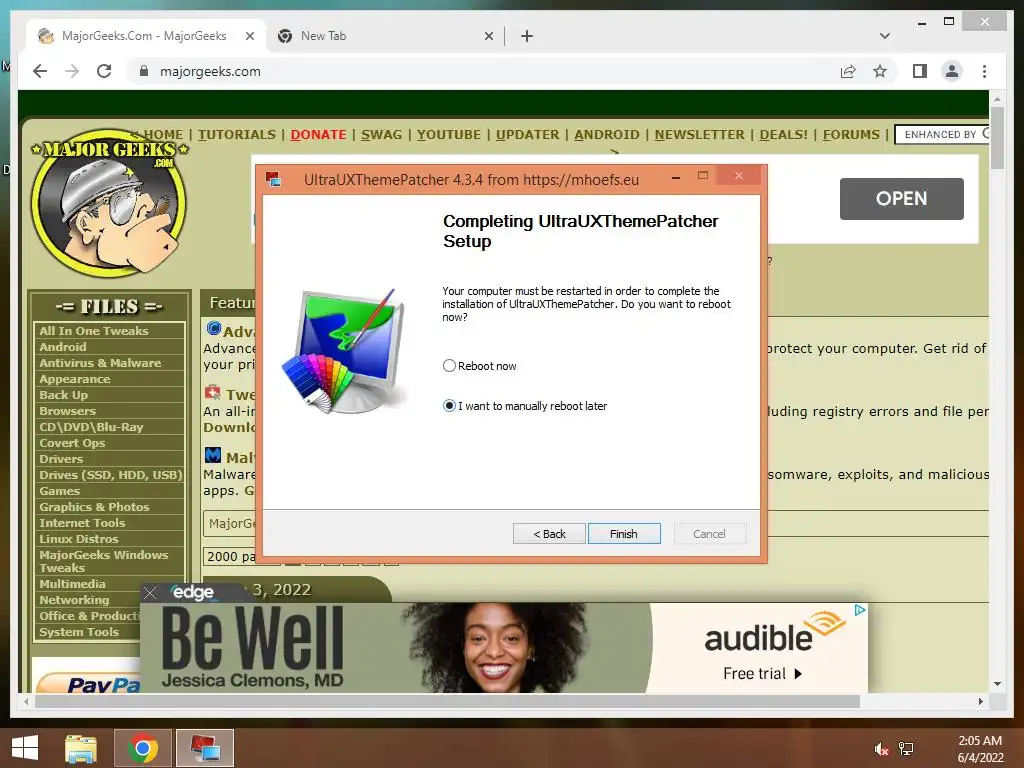Open the ANDROID menu link
The height and width of the screenshot is (768, 1024).
[607, 135]
